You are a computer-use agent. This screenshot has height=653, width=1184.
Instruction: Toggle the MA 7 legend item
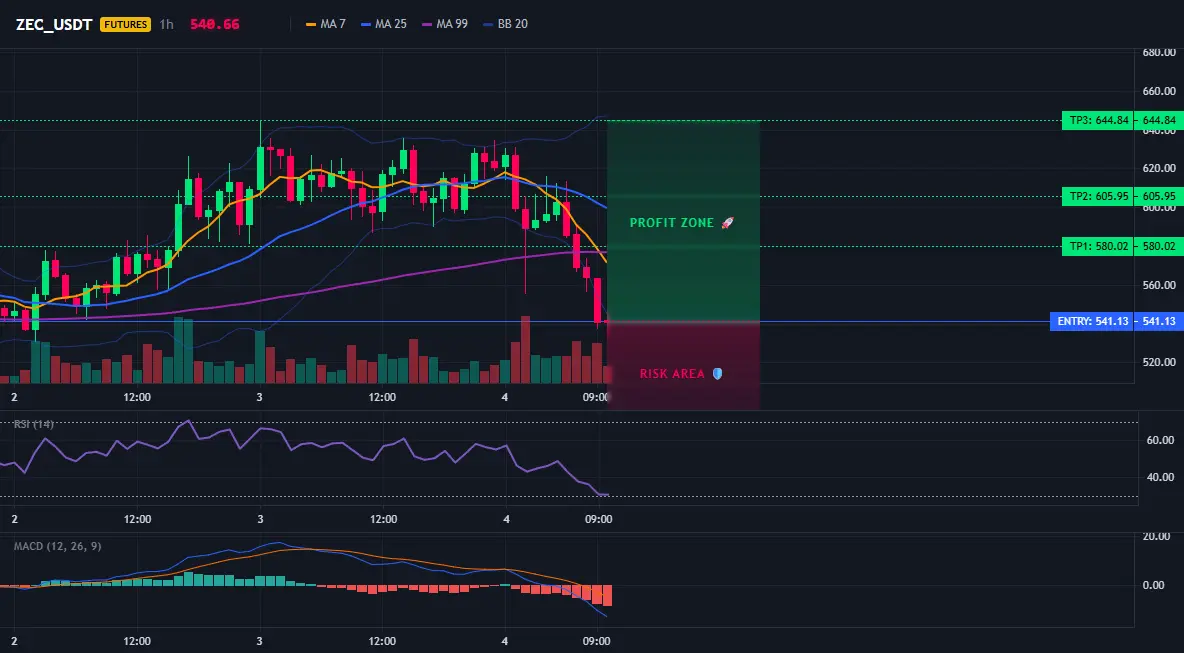pyautogui.click(x=325, y=24)
